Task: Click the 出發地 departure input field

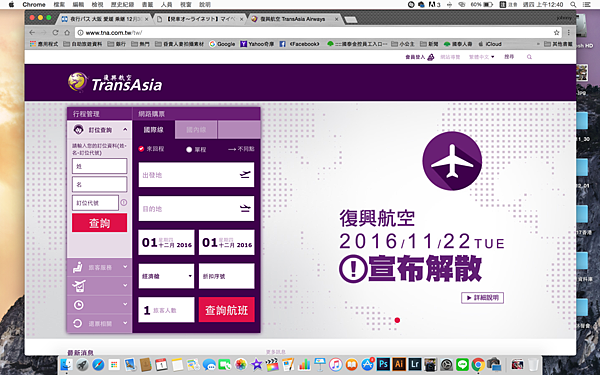Action: pyautogui.click(x=196, y=175)
